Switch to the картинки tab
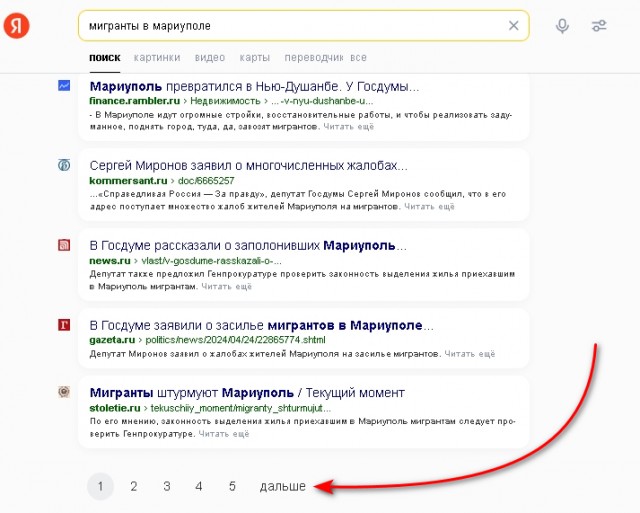The width and height of the screenshot is (640, 513). pyautogui.click(x=157, y=58)
